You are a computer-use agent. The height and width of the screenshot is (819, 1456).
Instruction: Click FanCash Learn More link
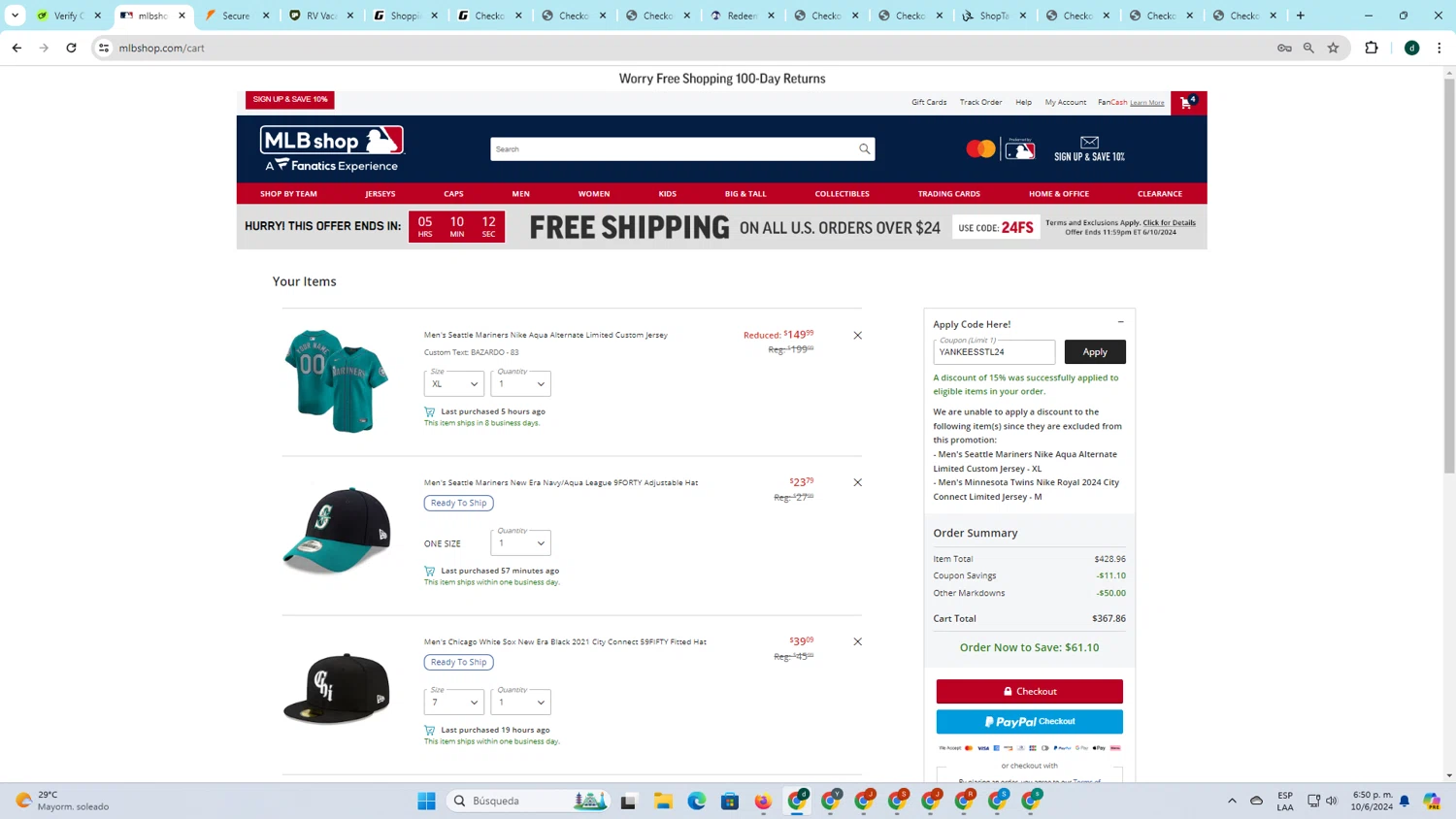pyautogui.click(x=1146, y=103)
